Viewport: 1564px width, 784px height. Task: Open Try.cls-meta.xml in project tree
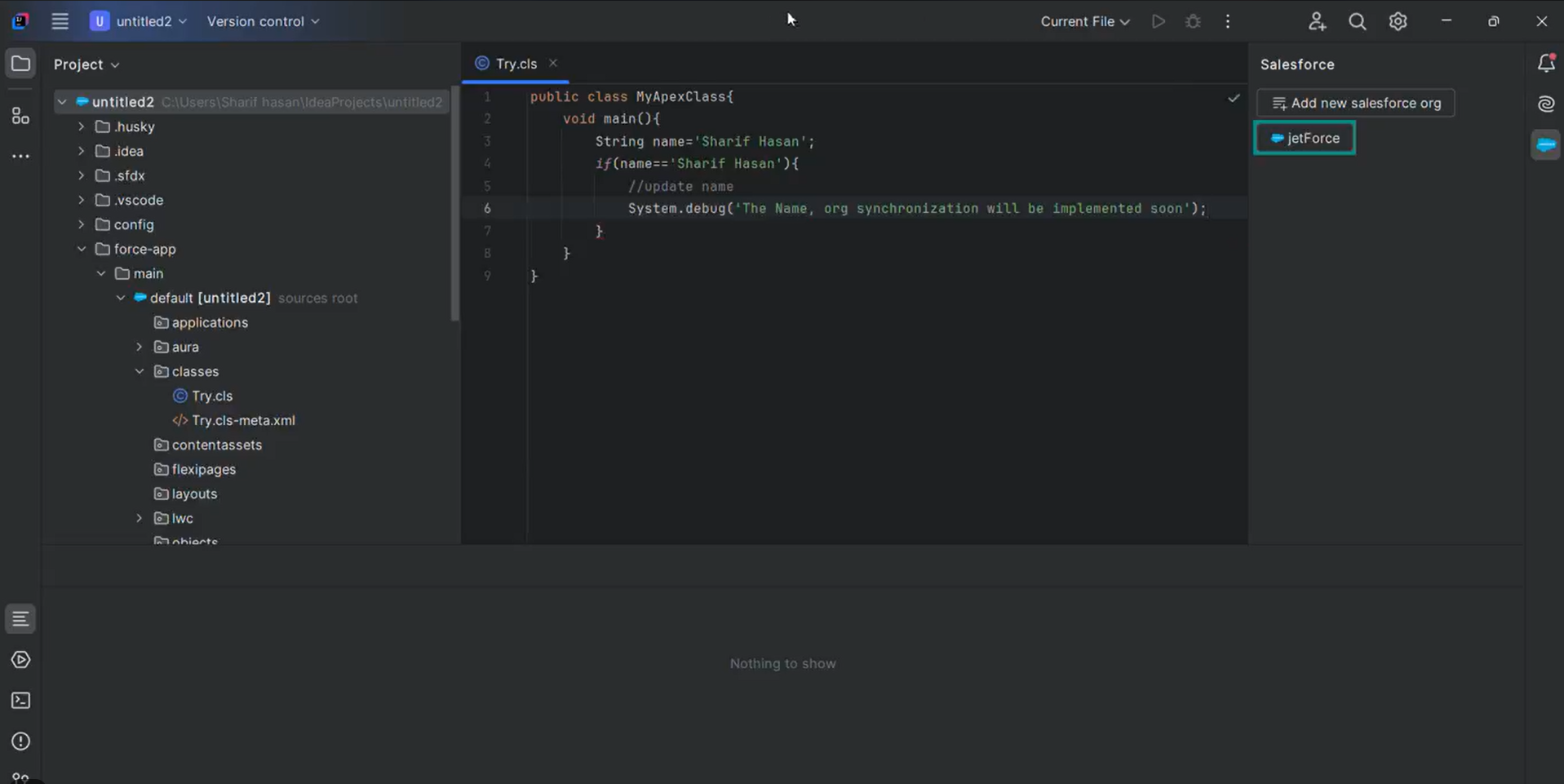243,421
